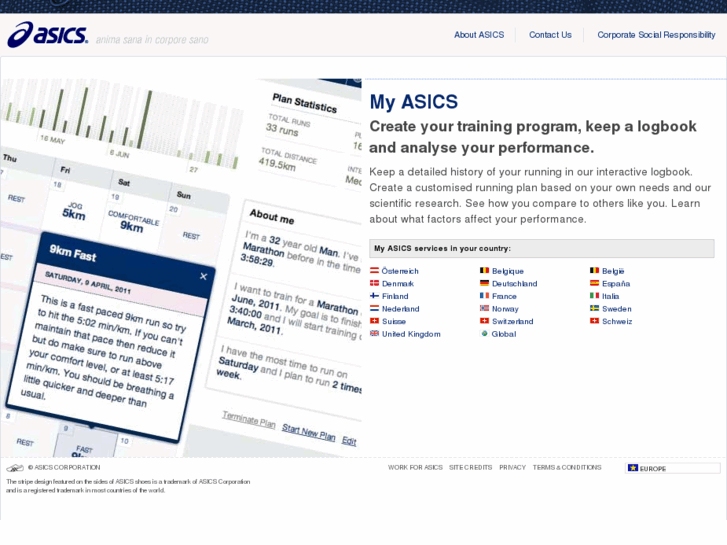Select the Norway country link
This screenshot has width=727, height=545.
click(505, 308)
